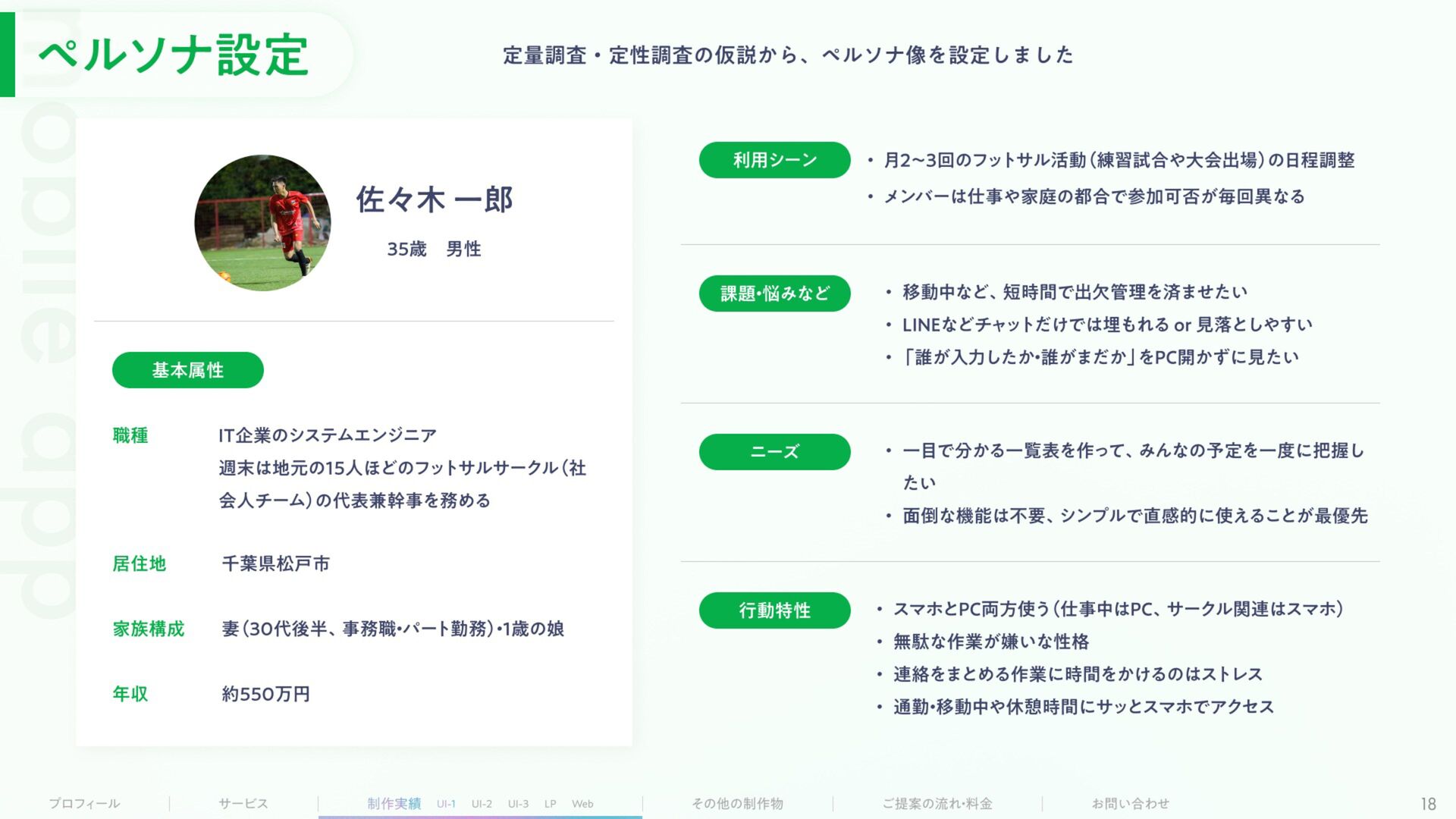Click the bullet スマホとPC両方使う
1456x819 pixels.
[x=1119, y=609]
